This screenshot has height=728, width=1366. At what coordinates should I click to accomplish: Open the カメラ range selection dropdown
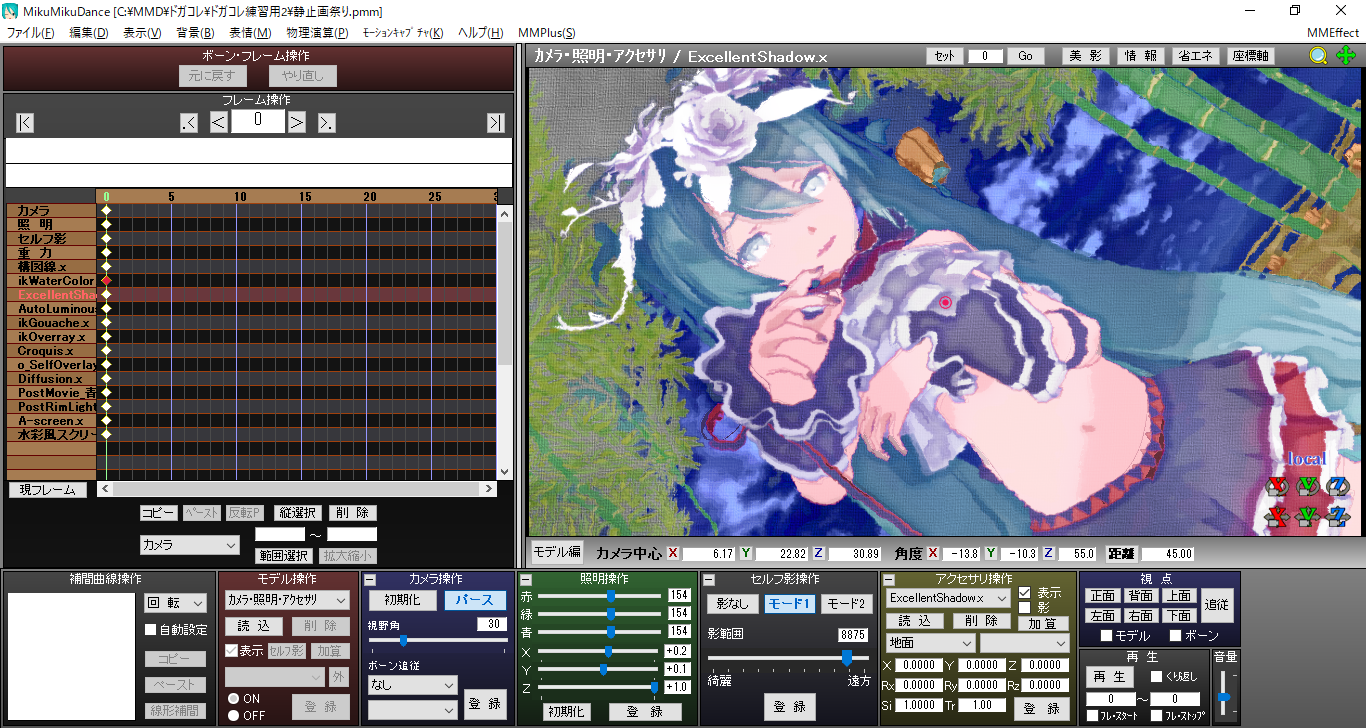[190, 545]
